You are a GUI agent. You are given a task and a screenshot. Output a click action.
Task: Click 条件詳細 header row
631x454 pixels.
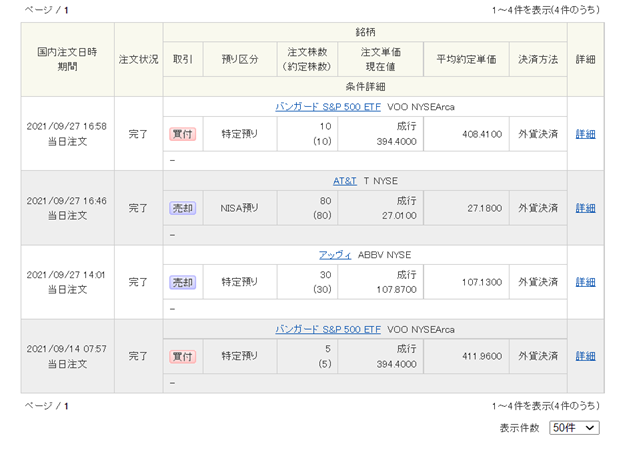coord(365,87)
